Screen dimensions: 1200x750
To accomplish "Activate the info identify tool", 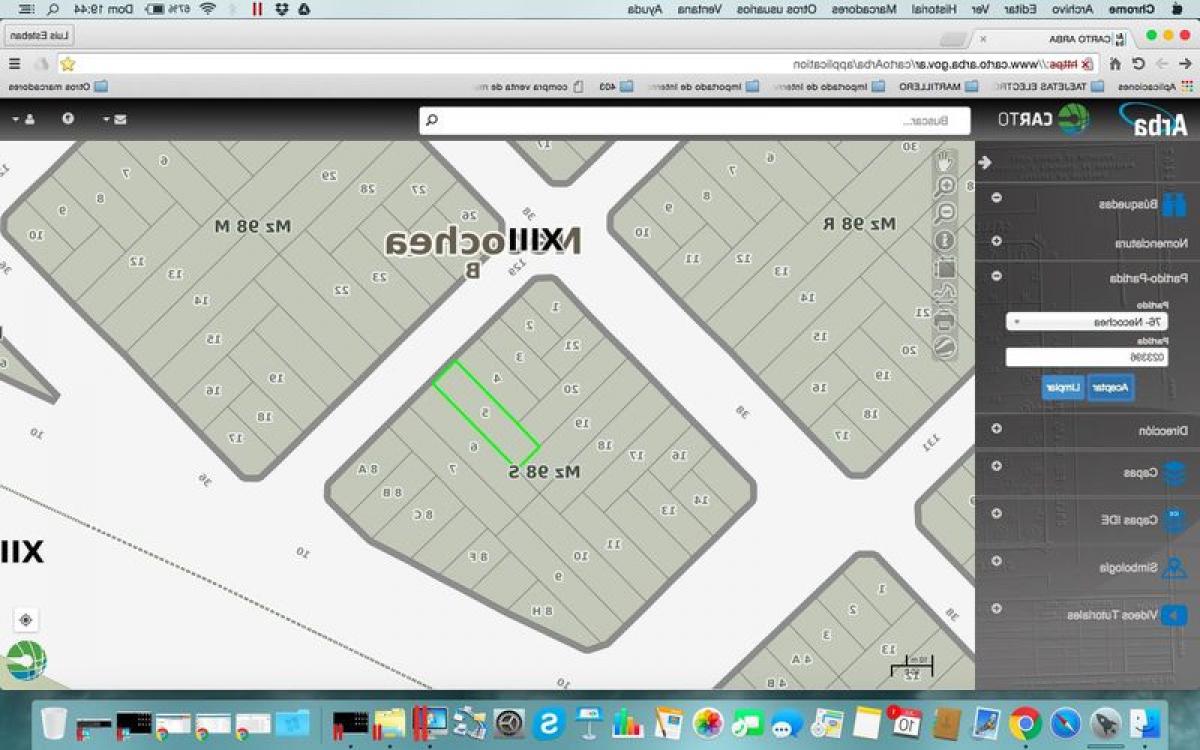I will click(x=945, y=240).
